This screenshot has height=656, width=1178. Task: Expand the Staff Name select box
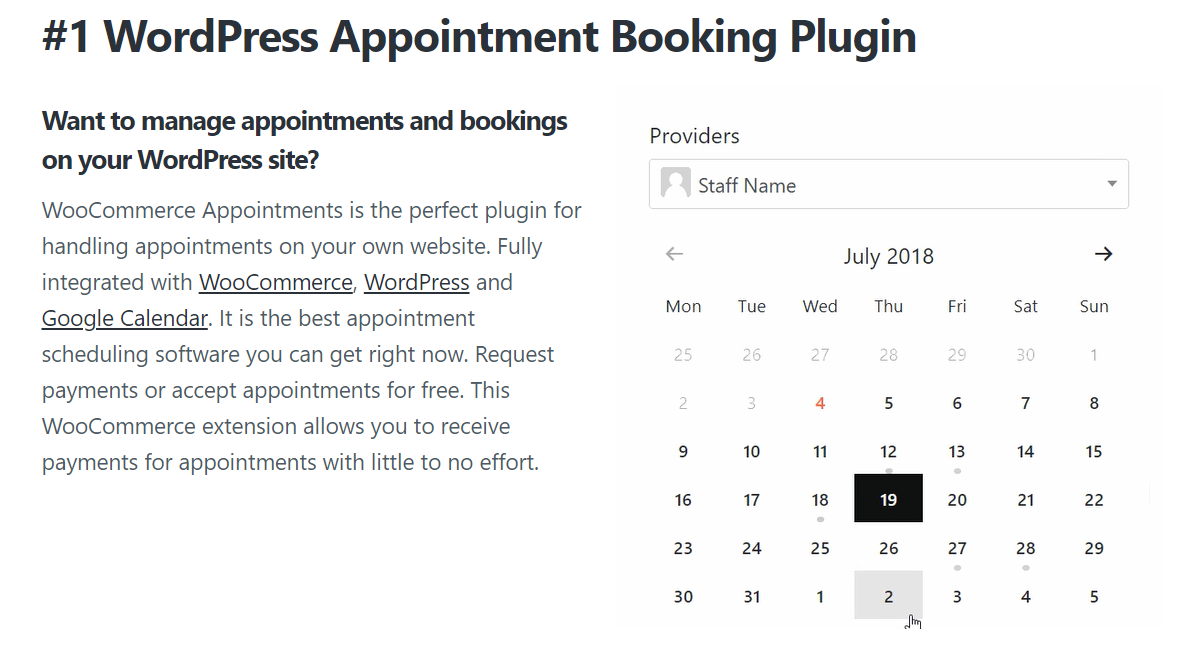tap(889, 184)
